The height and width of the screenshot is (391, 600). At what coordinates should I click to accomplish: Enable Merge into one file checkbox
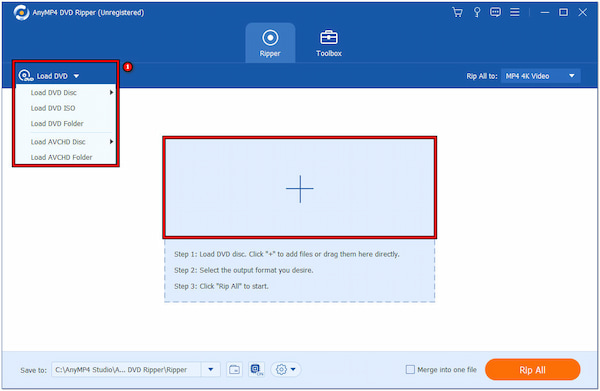pyautogui.click(x=410, y=370)
